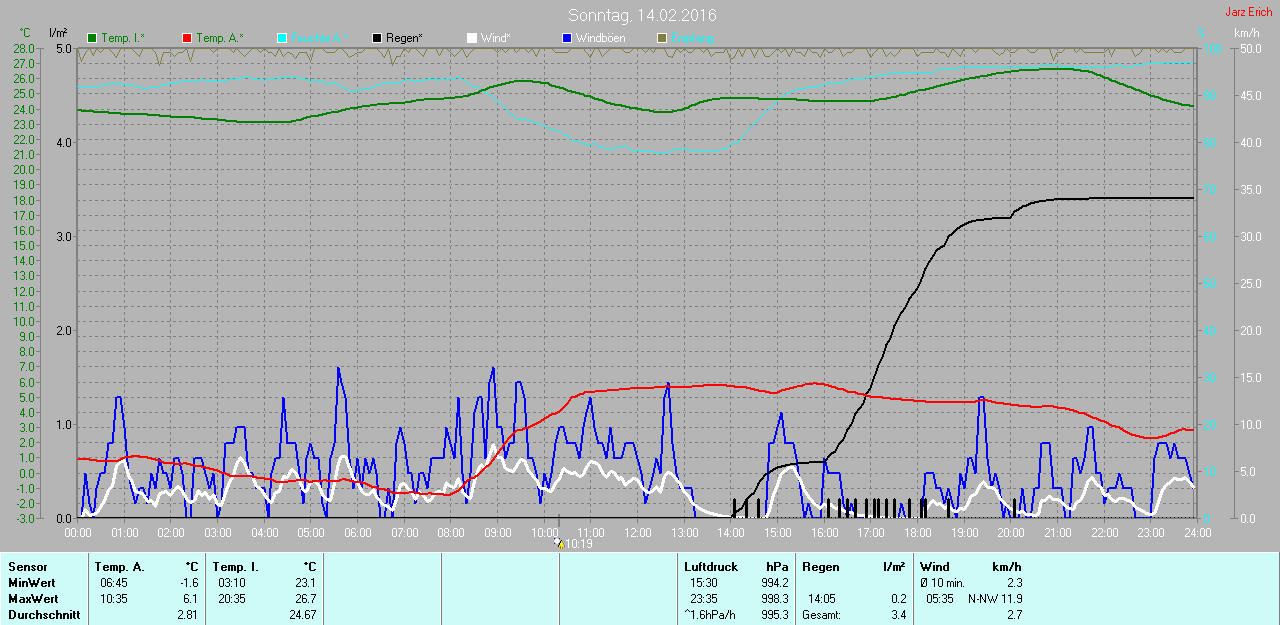
Task: Click the Durchschnitt row label
Action: (x=44, y=615)
